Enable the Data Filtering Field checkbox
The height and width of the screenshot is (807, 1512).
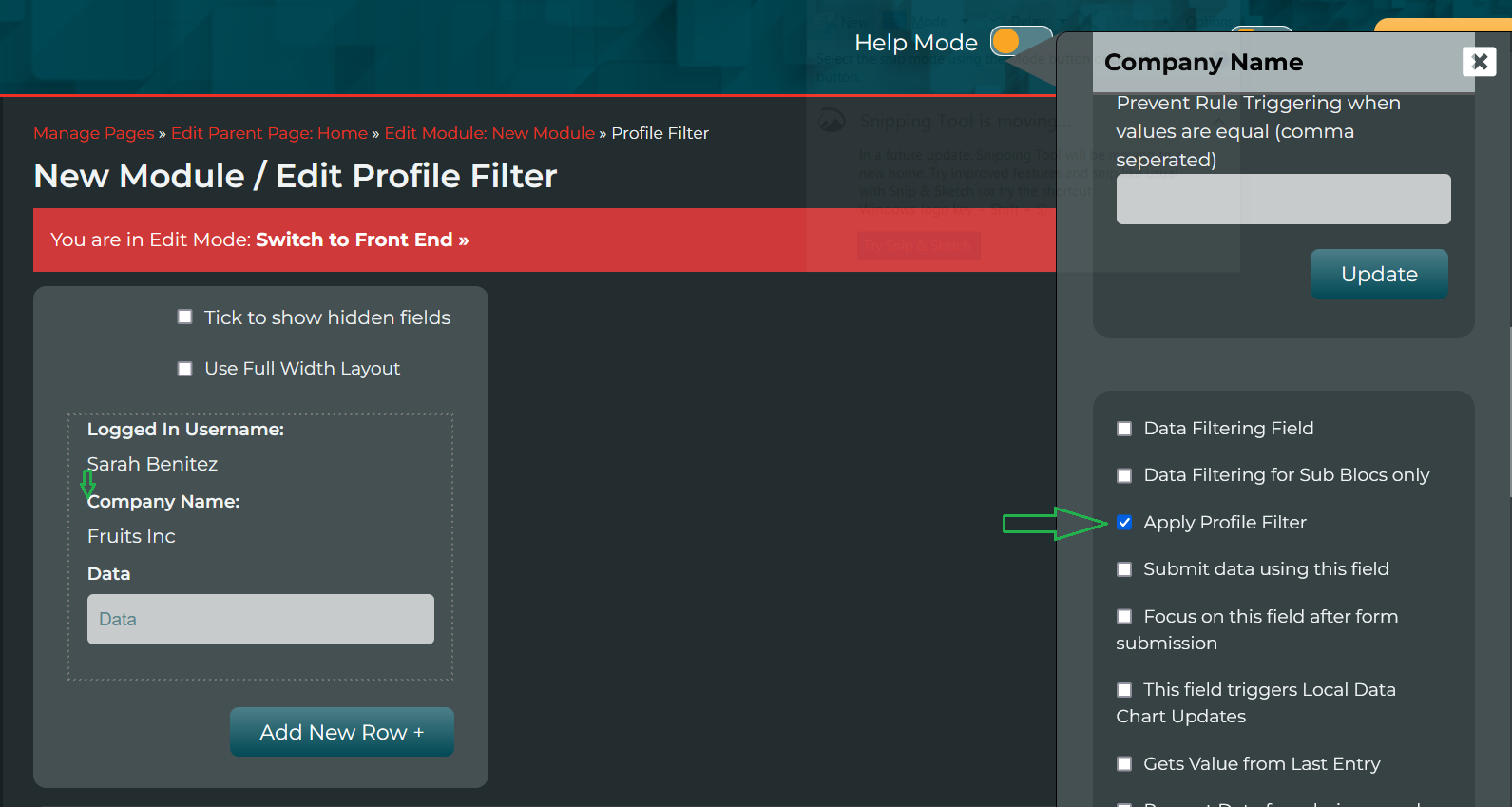click(1124, 429)
